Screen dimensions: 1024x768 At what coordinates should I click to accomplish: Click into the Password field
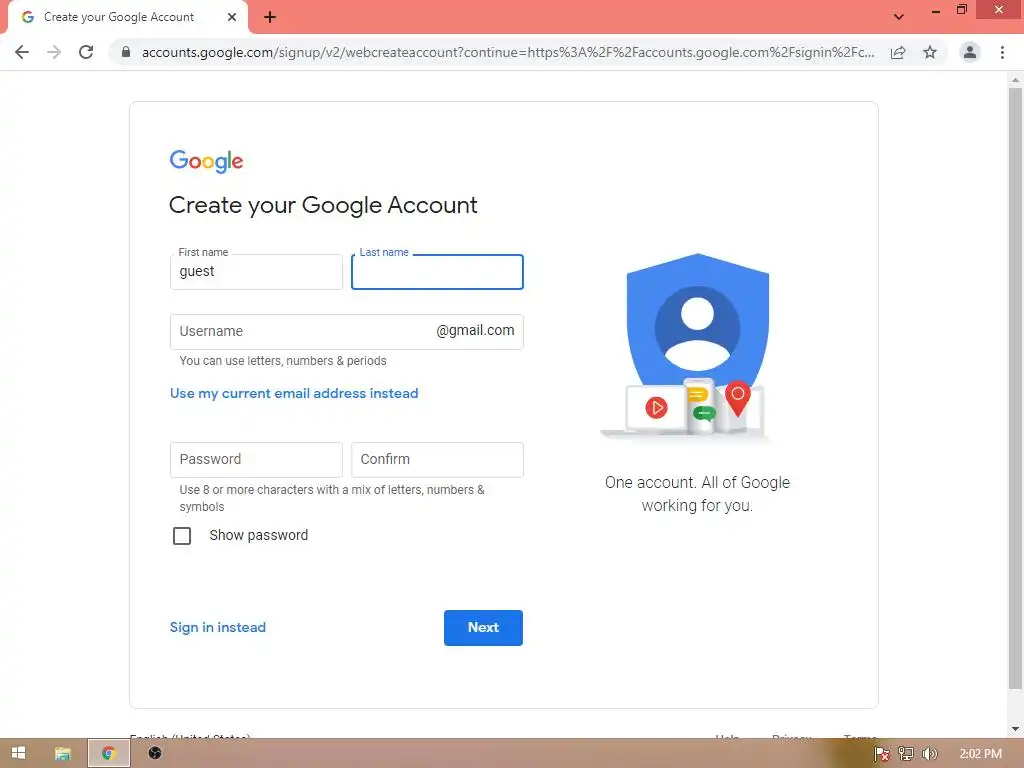[x=256, y=460]
